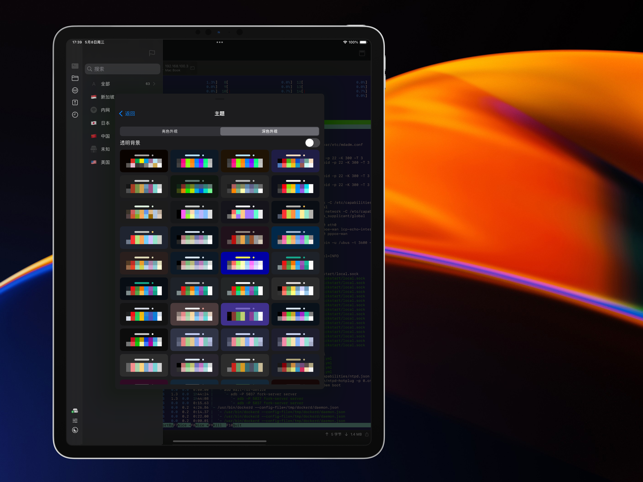643x482 pixels.
Task: Click the icon on the 192.168.100.3 tab
Action: (192, 68)
